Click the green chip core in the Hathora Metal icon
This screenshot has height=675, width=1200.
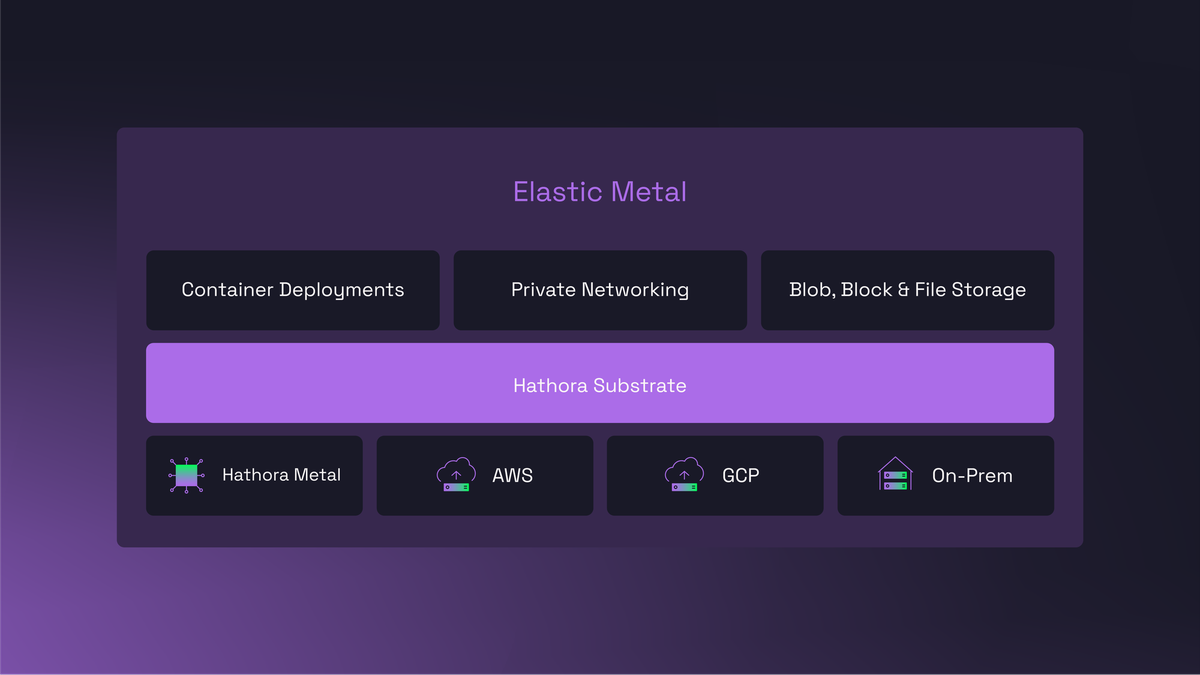pyautogui.click(x=186, y=475)
